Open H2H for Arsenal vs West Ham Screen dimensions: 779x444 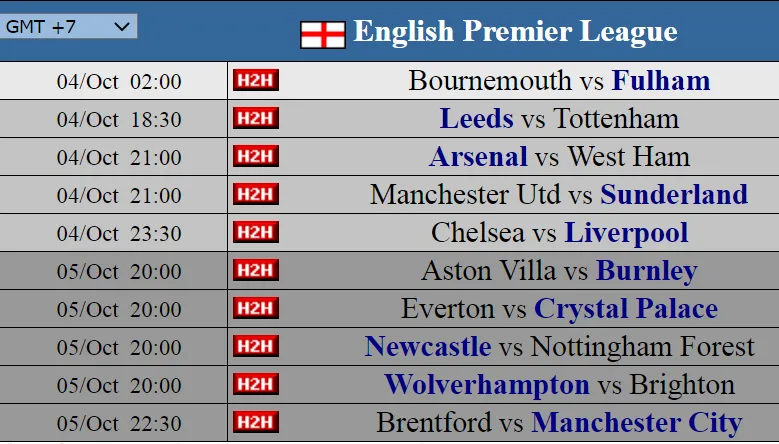point(255,157)
